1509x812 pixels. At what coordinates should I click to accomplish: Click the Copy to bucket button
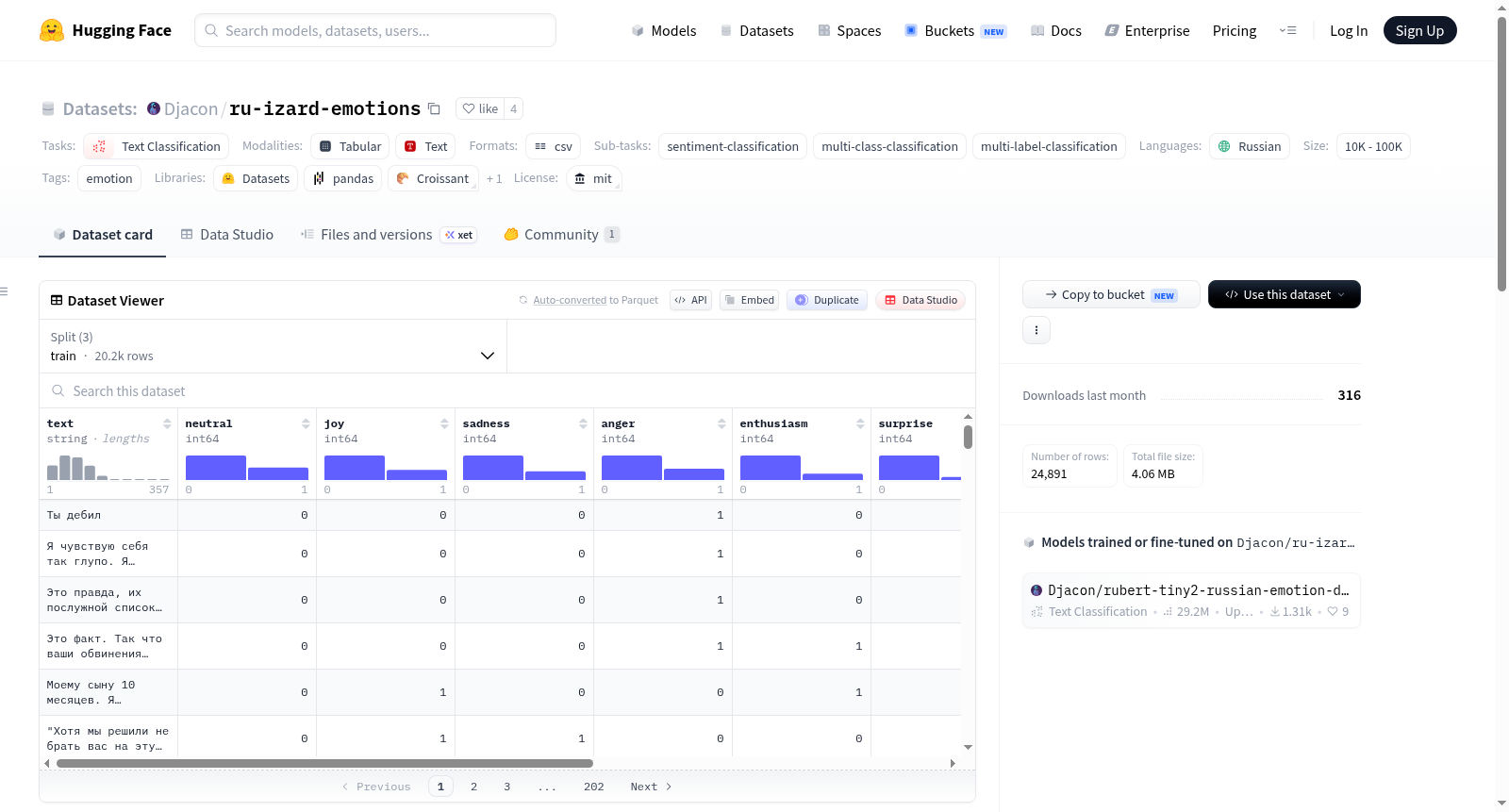coord(1111,294)
